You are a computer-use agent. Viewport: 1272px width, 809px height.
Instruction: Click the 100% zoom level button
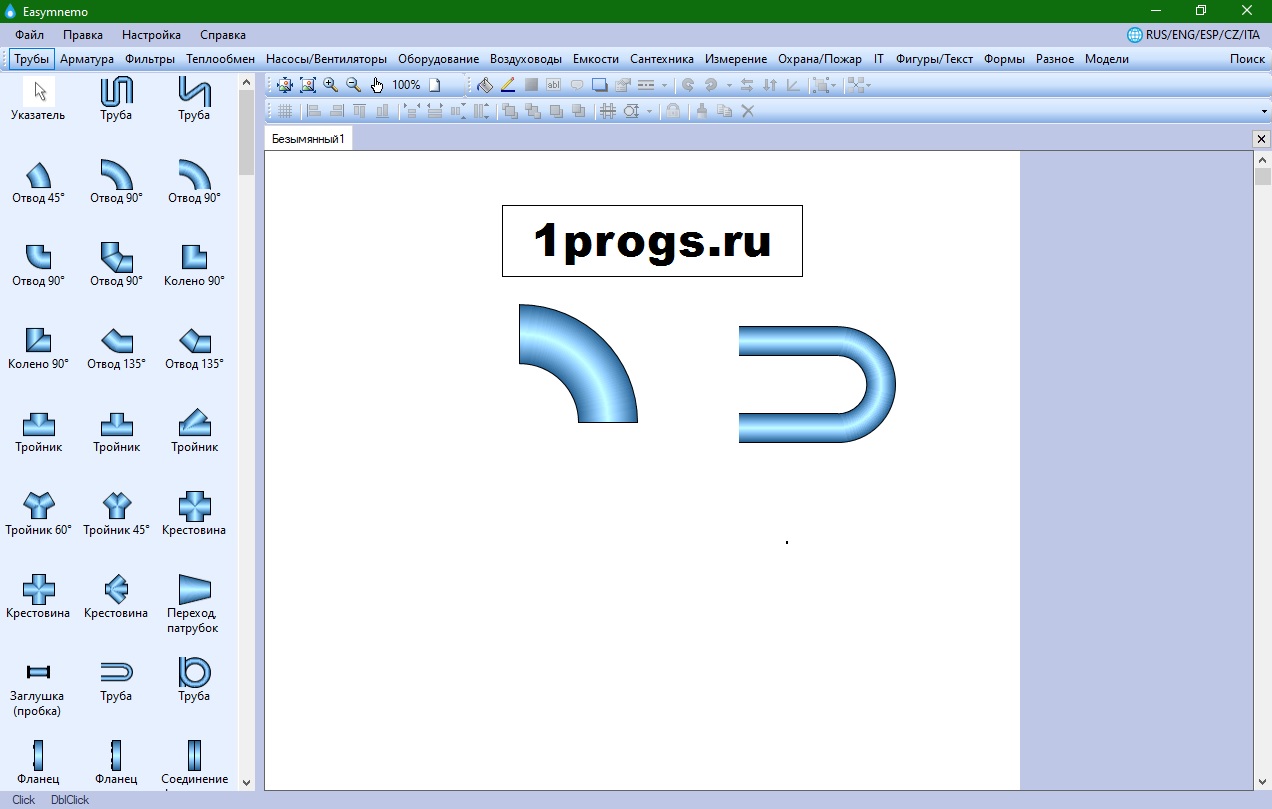pos(406,85)
